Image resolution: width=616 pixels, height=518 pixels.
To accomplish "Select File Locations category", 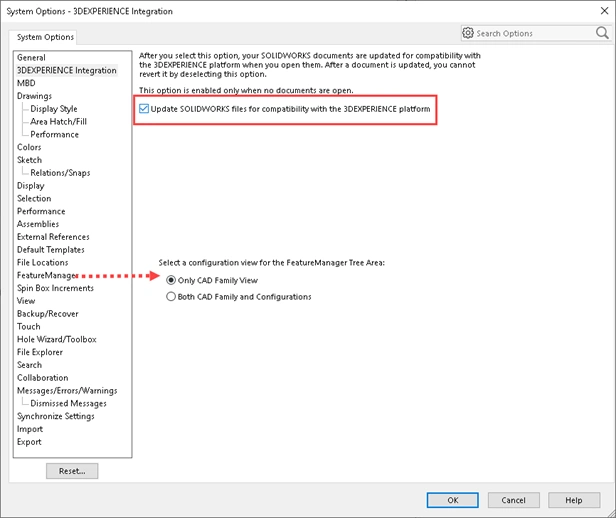I will click(x=42, y=262).
